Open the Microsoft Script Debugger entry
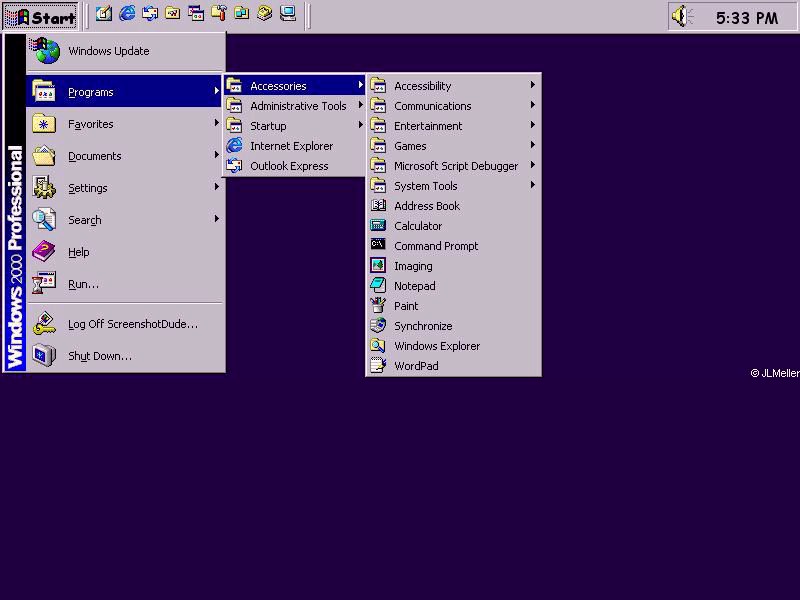Screen dimensions: 800x600 [453, 165]
